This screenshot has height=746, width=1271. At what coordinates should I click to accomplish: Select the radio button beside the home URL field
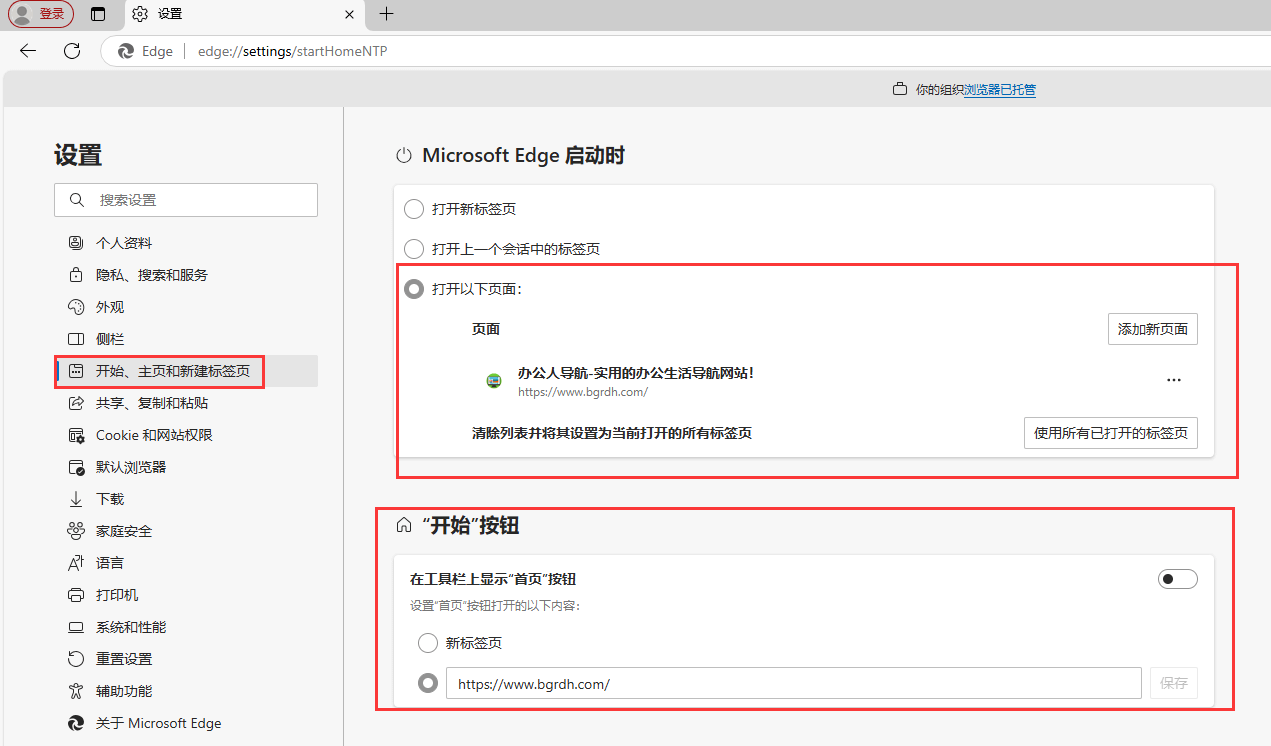tap(428, 683)
